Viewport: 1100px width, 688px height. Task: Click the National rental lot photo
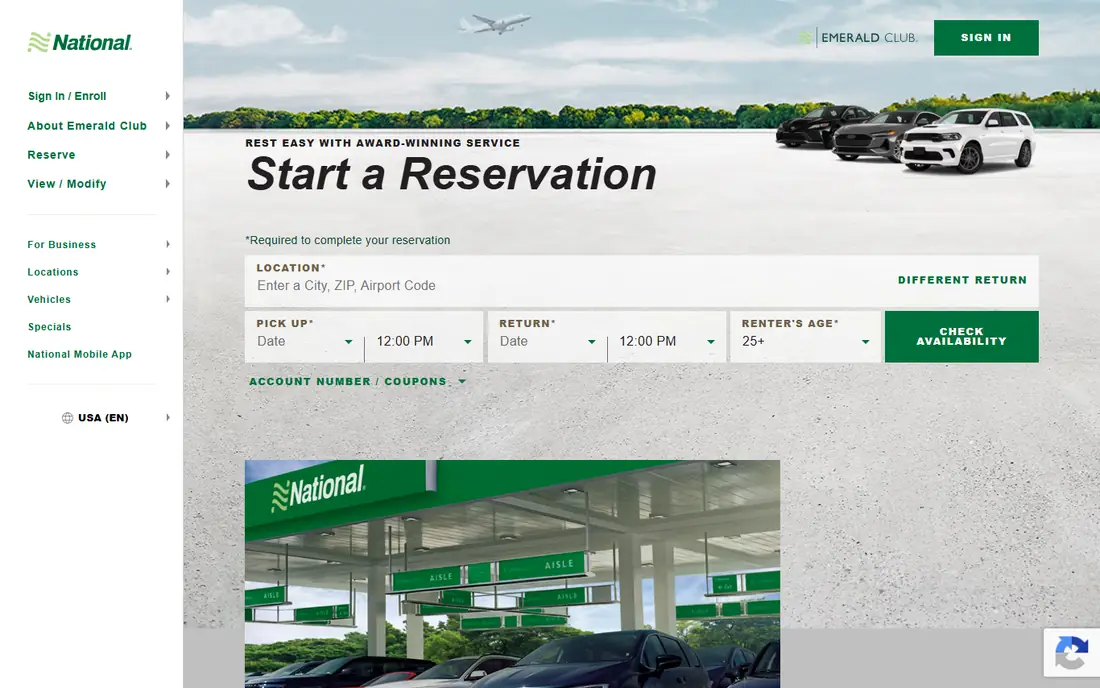click(512, 574)
